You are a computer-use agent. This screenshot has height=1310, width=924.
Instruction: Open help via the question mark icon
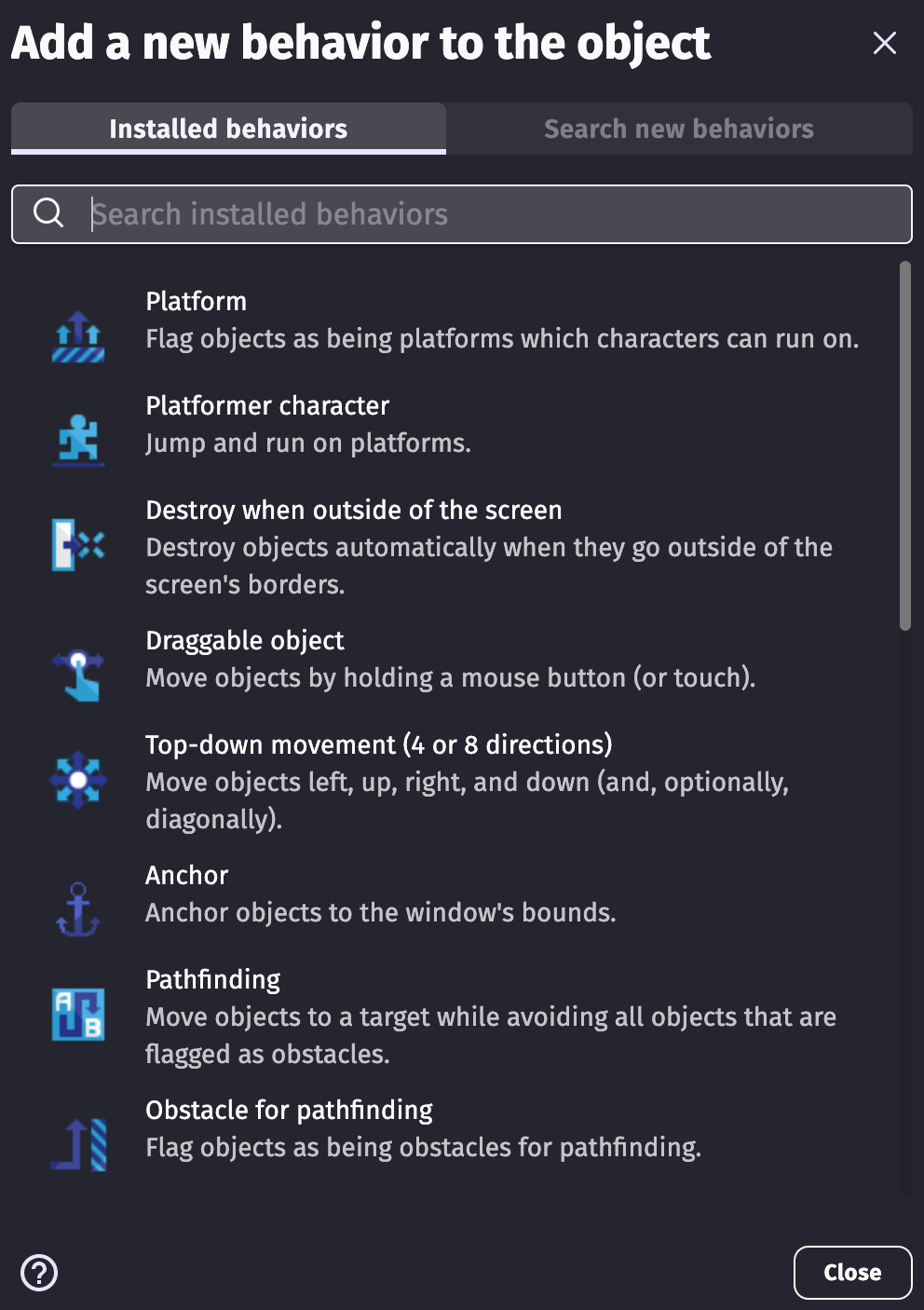[39, 1273]
